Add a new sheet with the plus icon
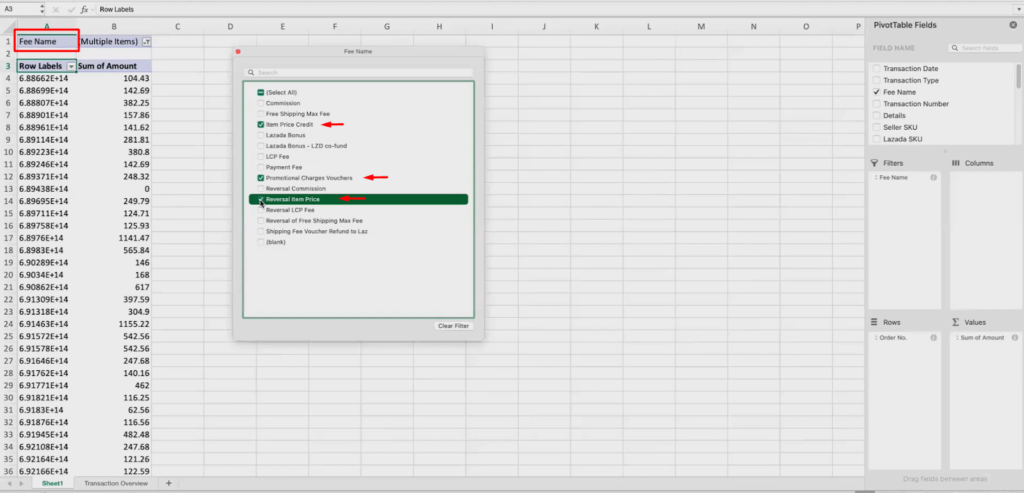 click(168, 483)
